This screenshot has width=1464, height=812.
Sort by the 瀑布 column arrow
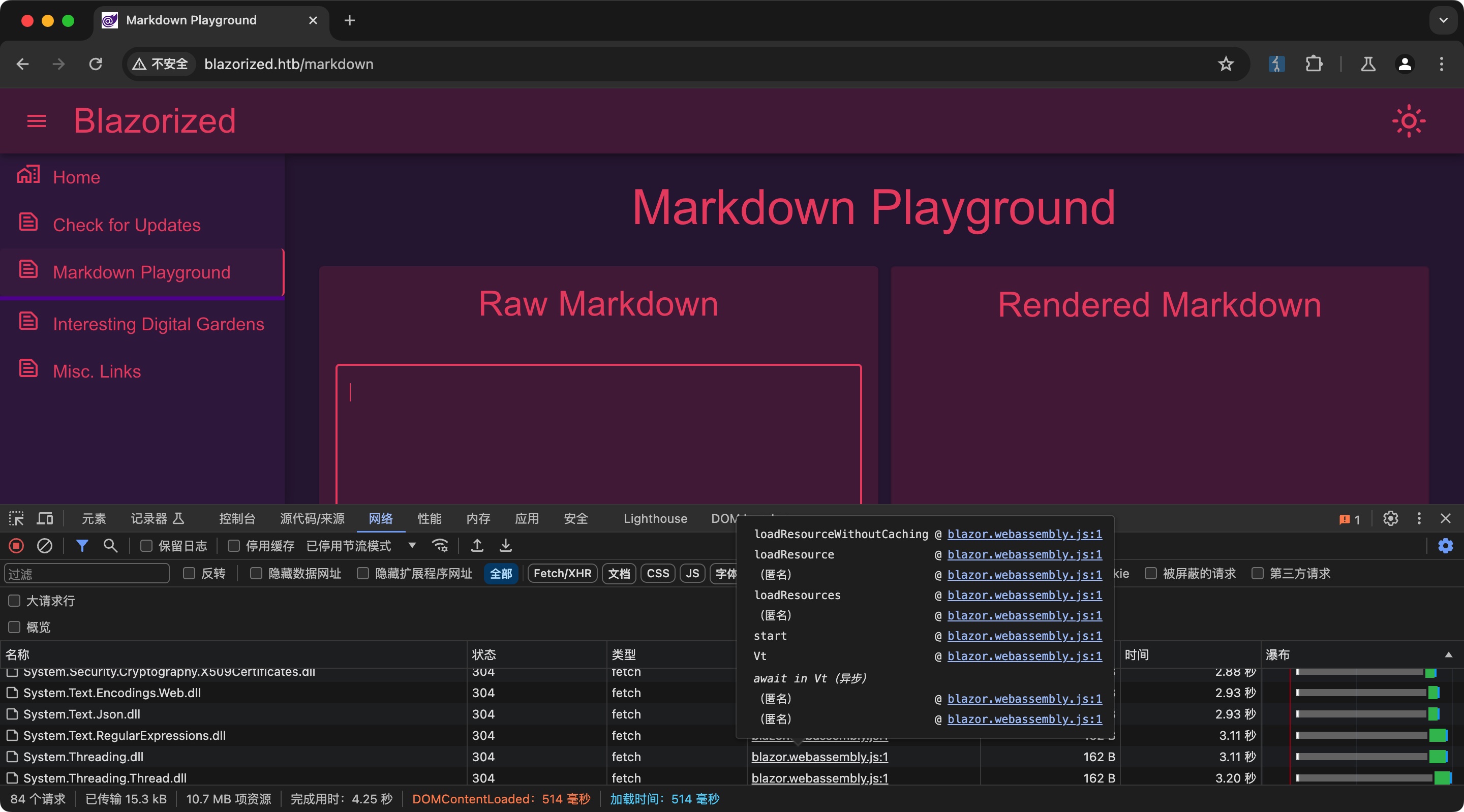coord(1448,654)
